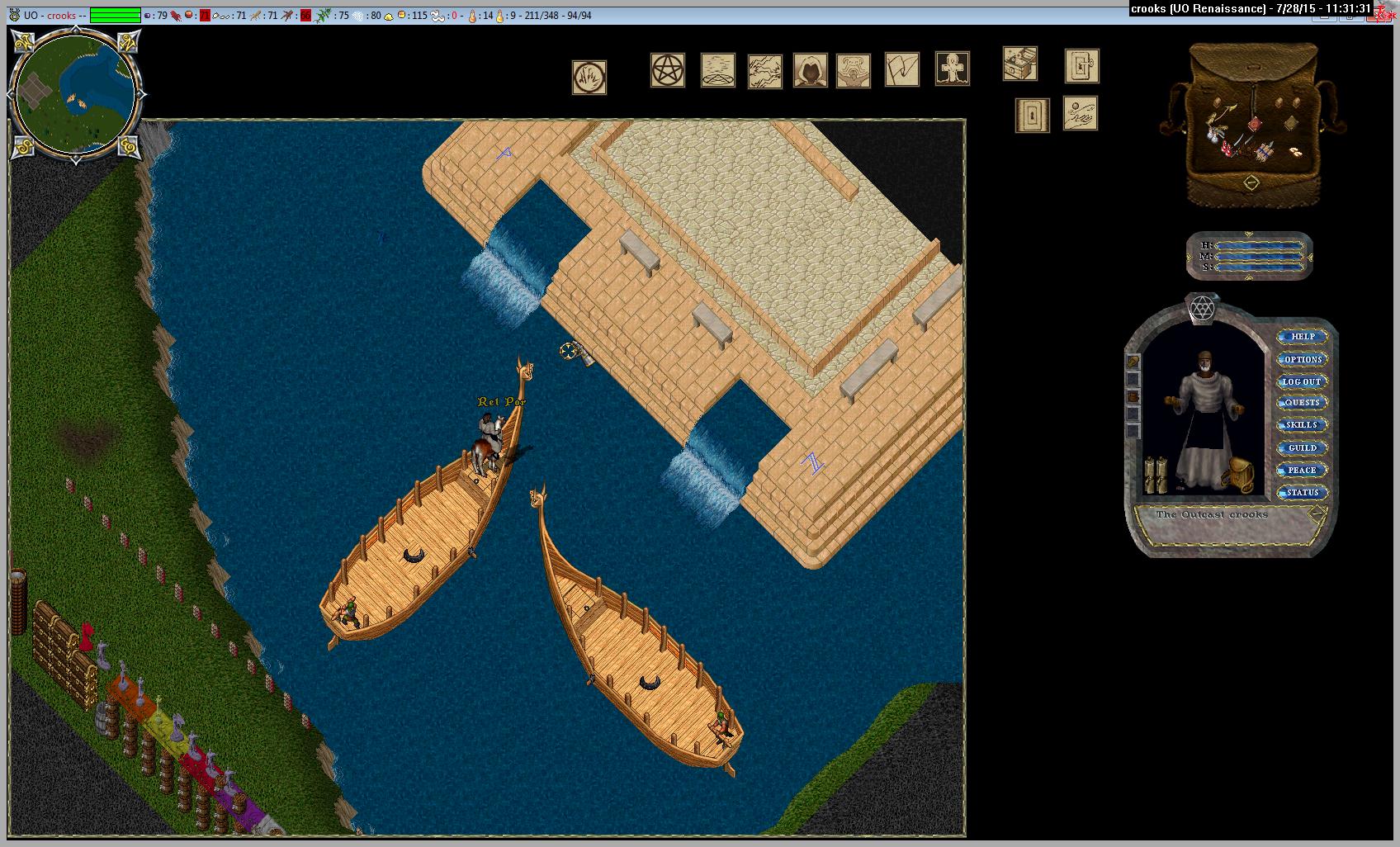Screen dimensions: 1400x847
Task: Click the pentagram spell icon
Action: click(x=668, y=70)
